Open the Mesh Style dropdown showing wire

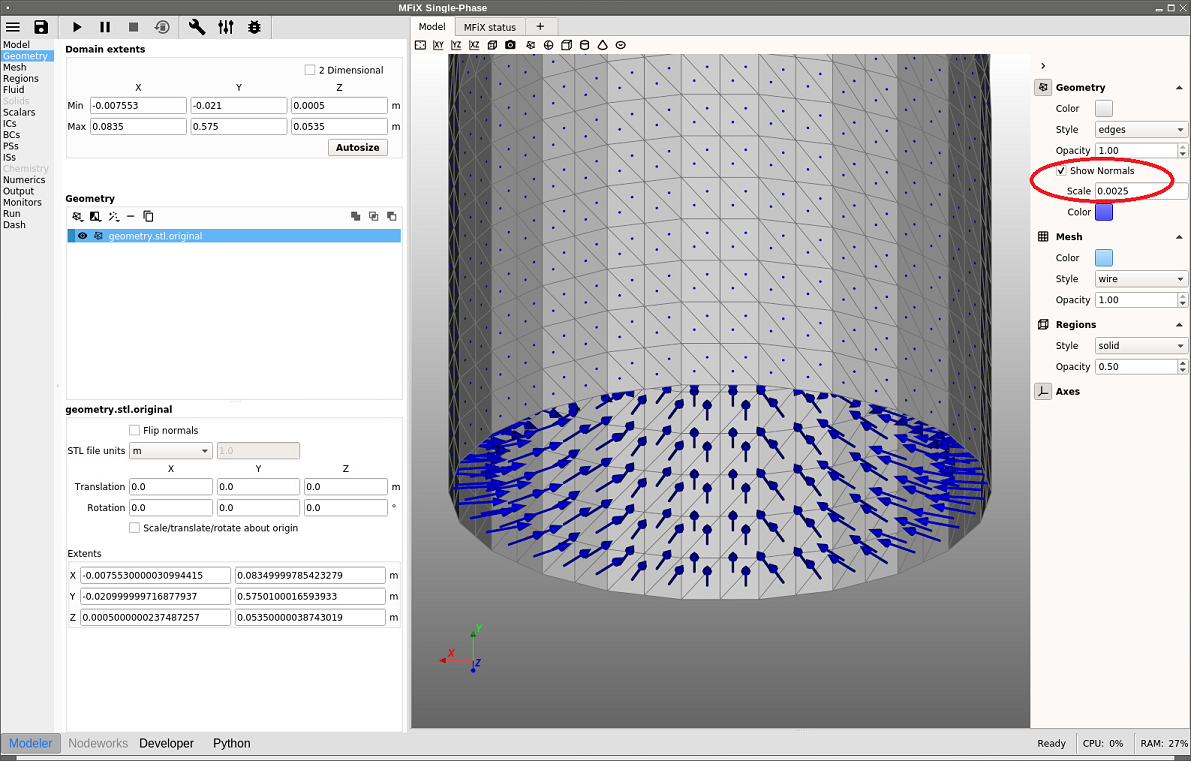click(1140, 278)
